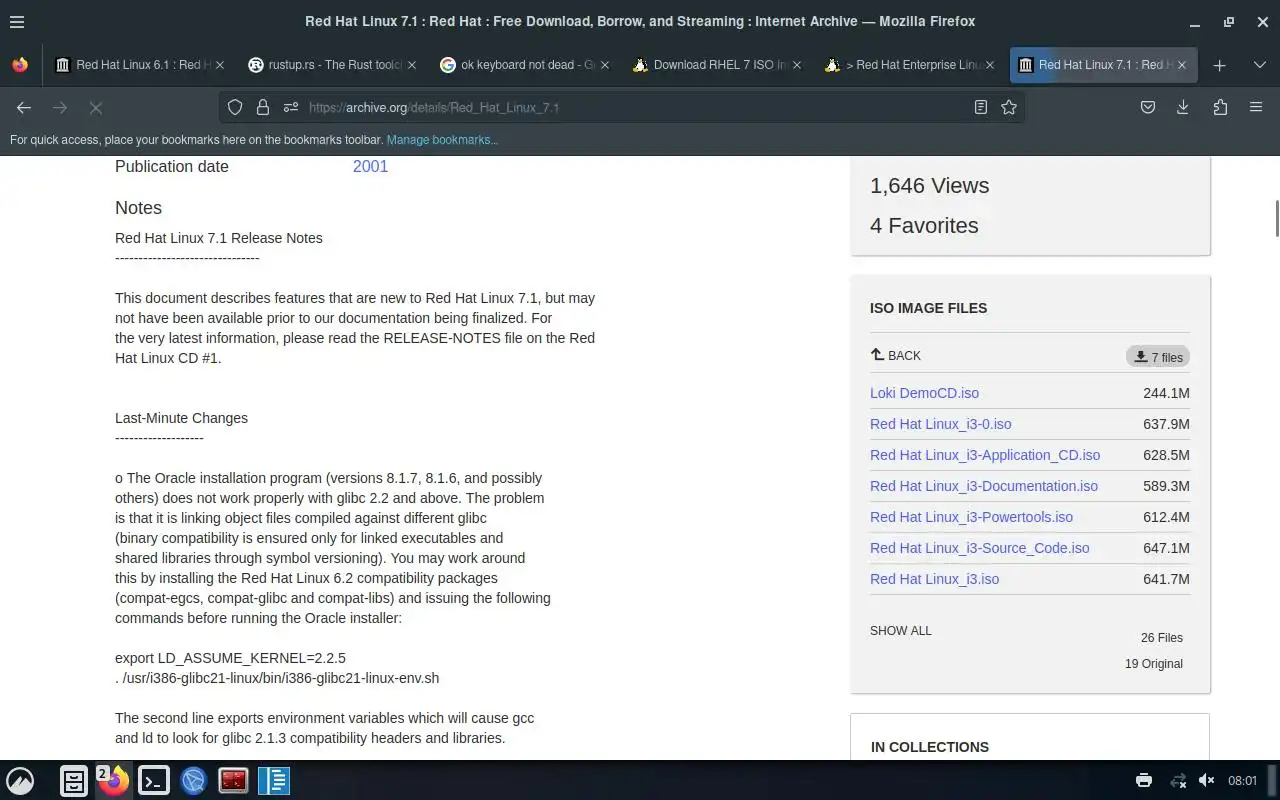The image size is (1280, 800).
Task: Select Firefox in the taskbar
Action: [x=114, y=781]
